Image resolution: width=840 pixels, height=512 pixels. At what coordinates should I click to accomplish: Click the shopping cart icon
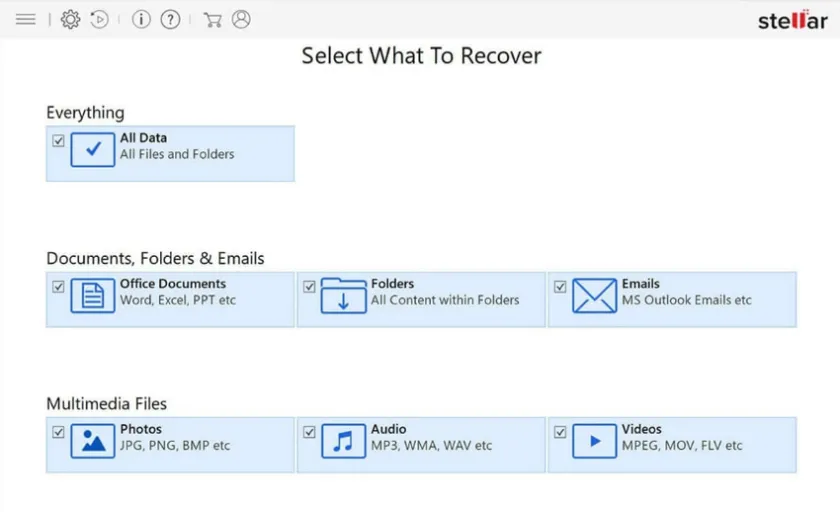[212, 19]
